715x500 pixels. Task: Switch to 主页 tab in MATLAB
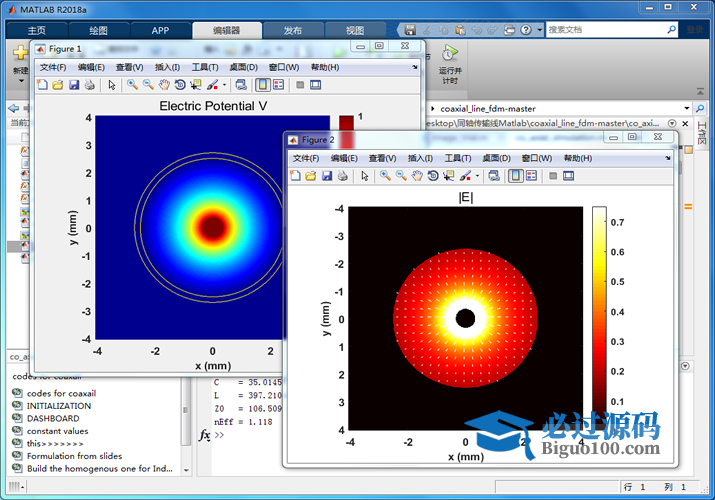pos(36,31)
